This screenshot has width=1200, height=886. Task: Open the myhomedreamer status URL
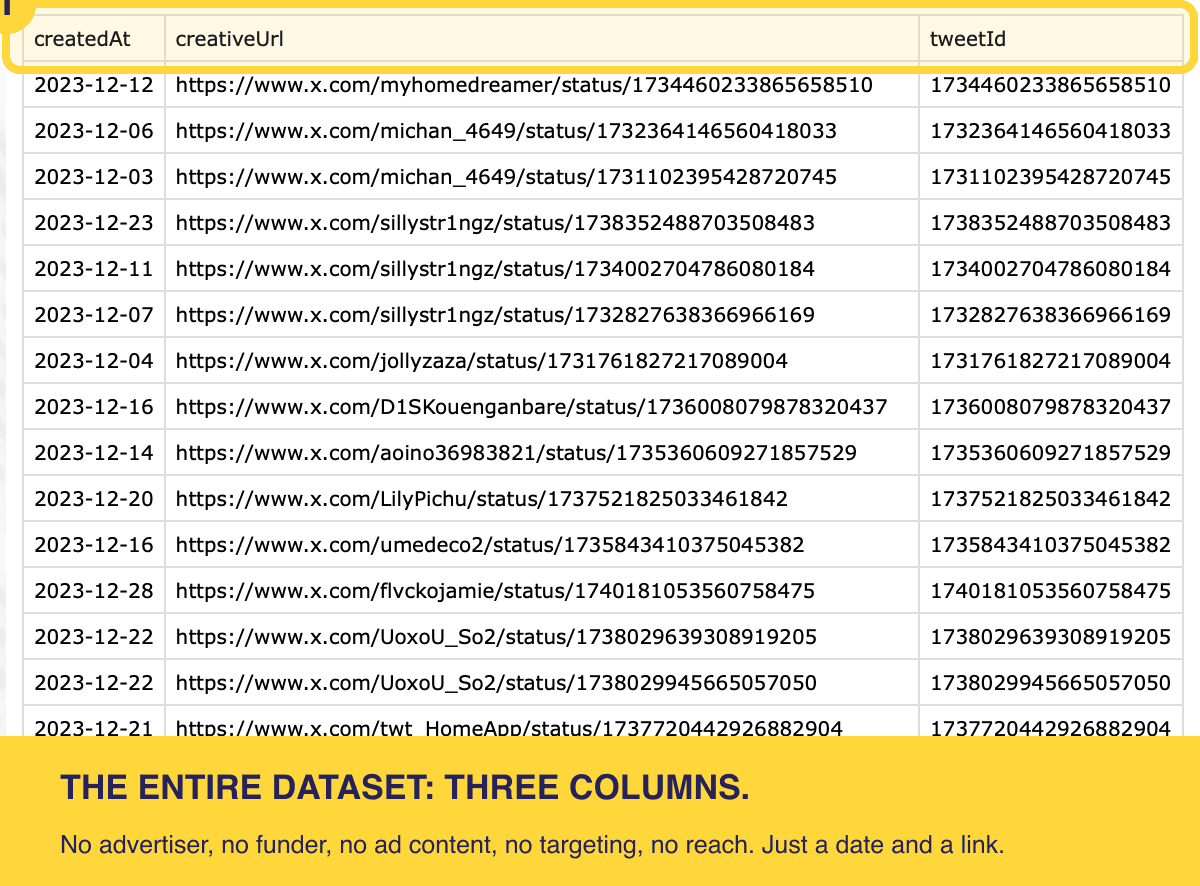pyautogui.click(x=524, y=85)
